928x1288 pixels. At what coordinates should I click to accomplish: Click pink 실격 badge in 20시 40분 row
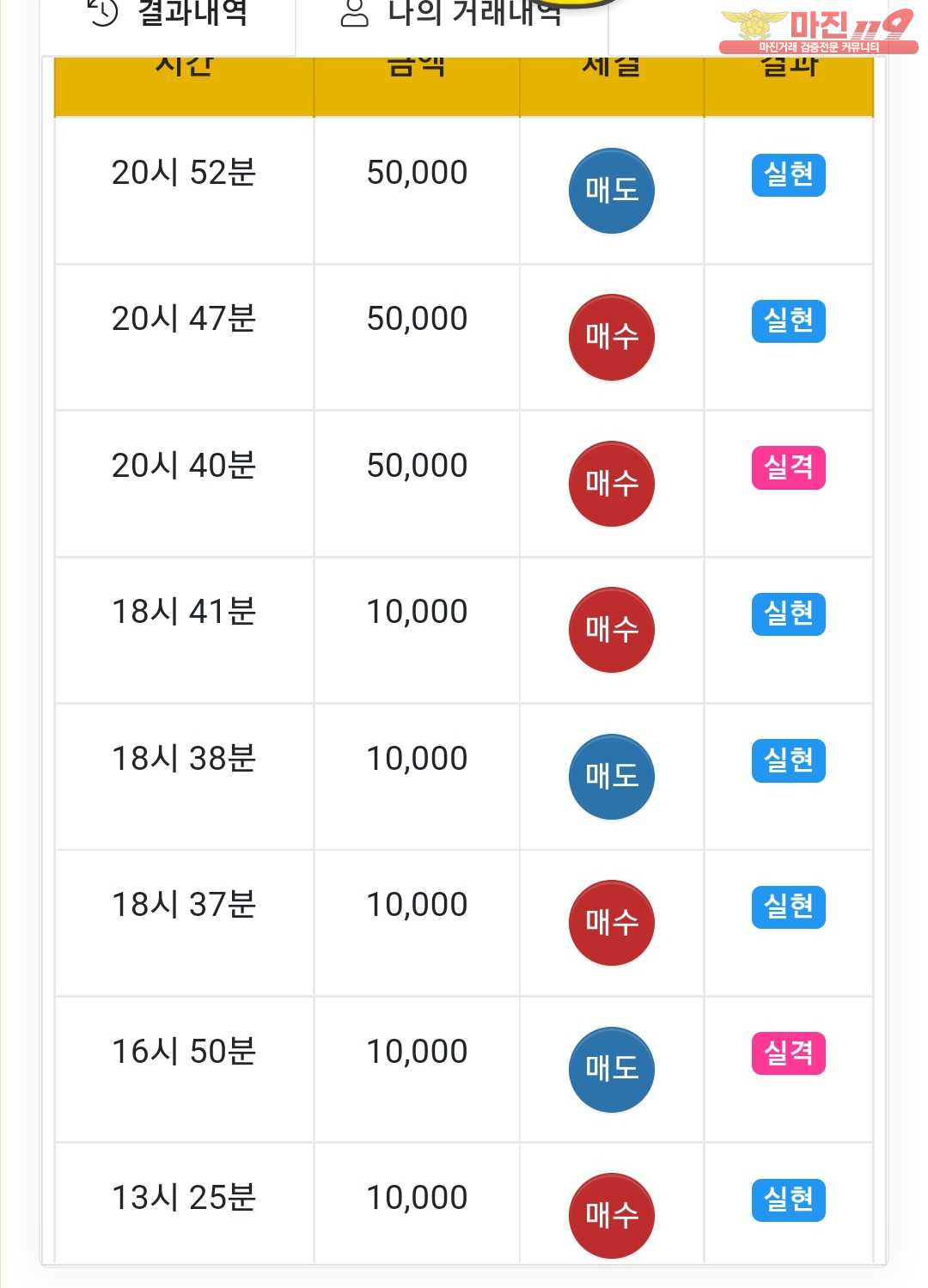click(788, 468)
